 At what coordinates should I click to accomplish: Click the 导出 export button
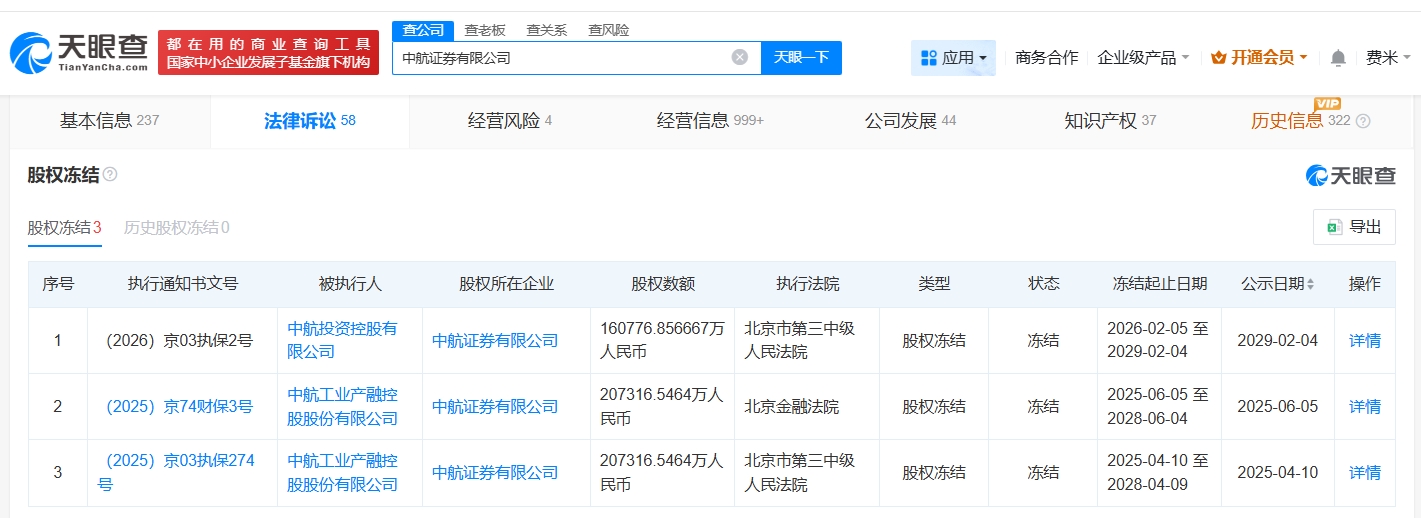pyautogui.click(x=1353, y=227)
